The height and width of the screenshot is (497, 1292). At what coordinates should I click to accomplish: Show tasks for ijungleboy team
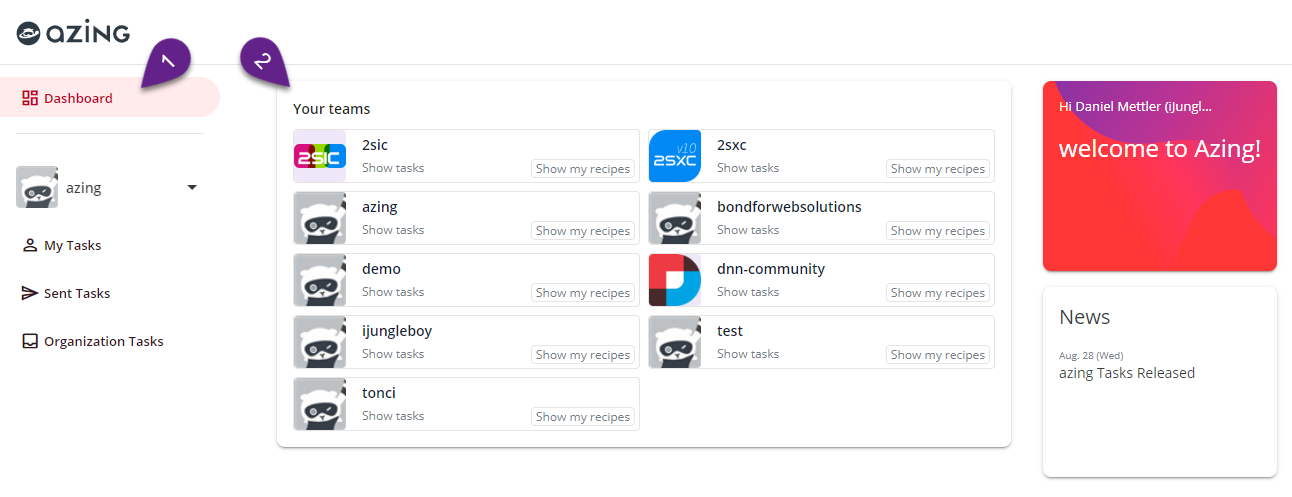pyautogui.click(x=393, y=354)
